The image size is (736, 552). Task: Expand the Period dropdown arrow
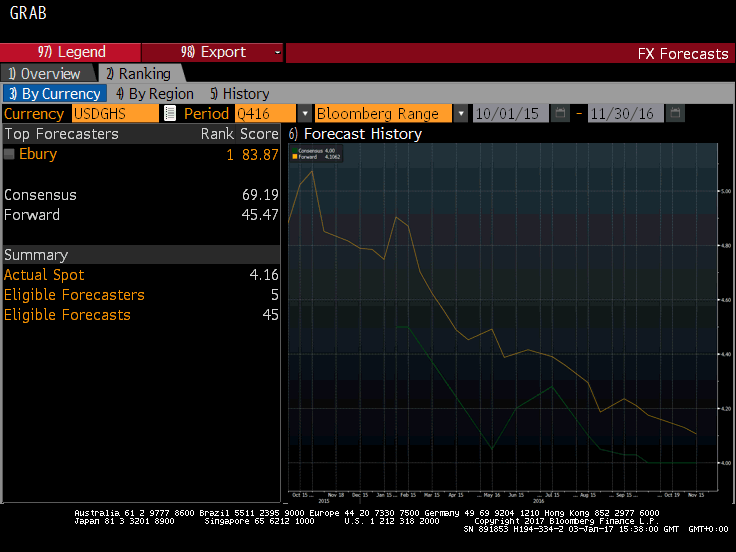point(305,114)
